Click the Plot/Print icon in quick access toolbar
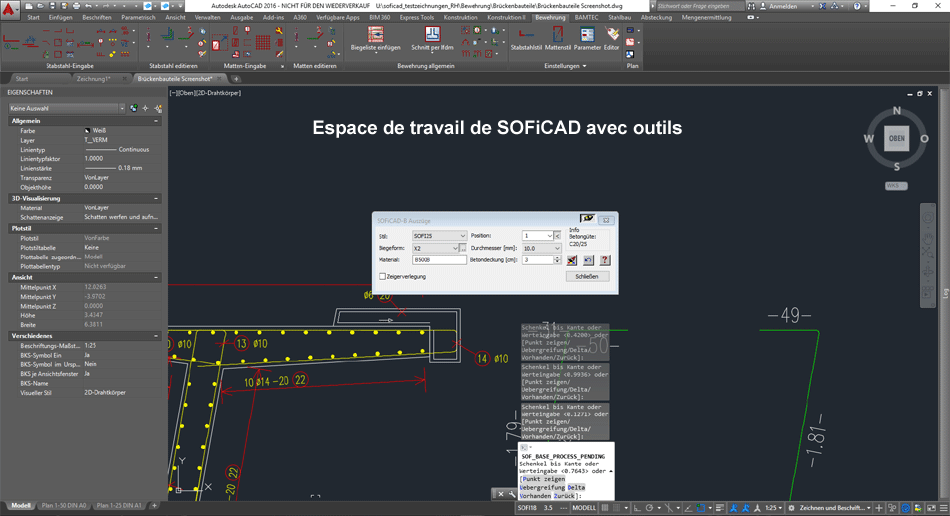This screenshot has height=516, width=950. (x=76, y=6)
